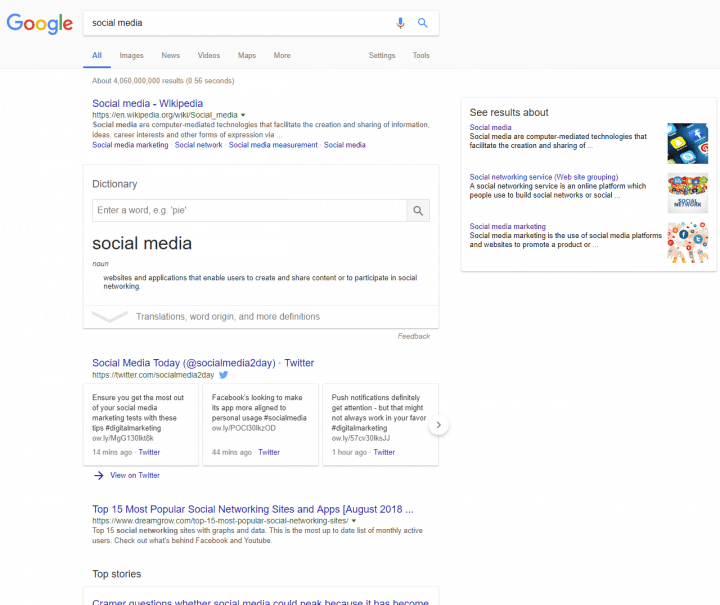720x605 pixels.
Task: Click the blue search magnifier icon
Action: (x=422, y=23)
